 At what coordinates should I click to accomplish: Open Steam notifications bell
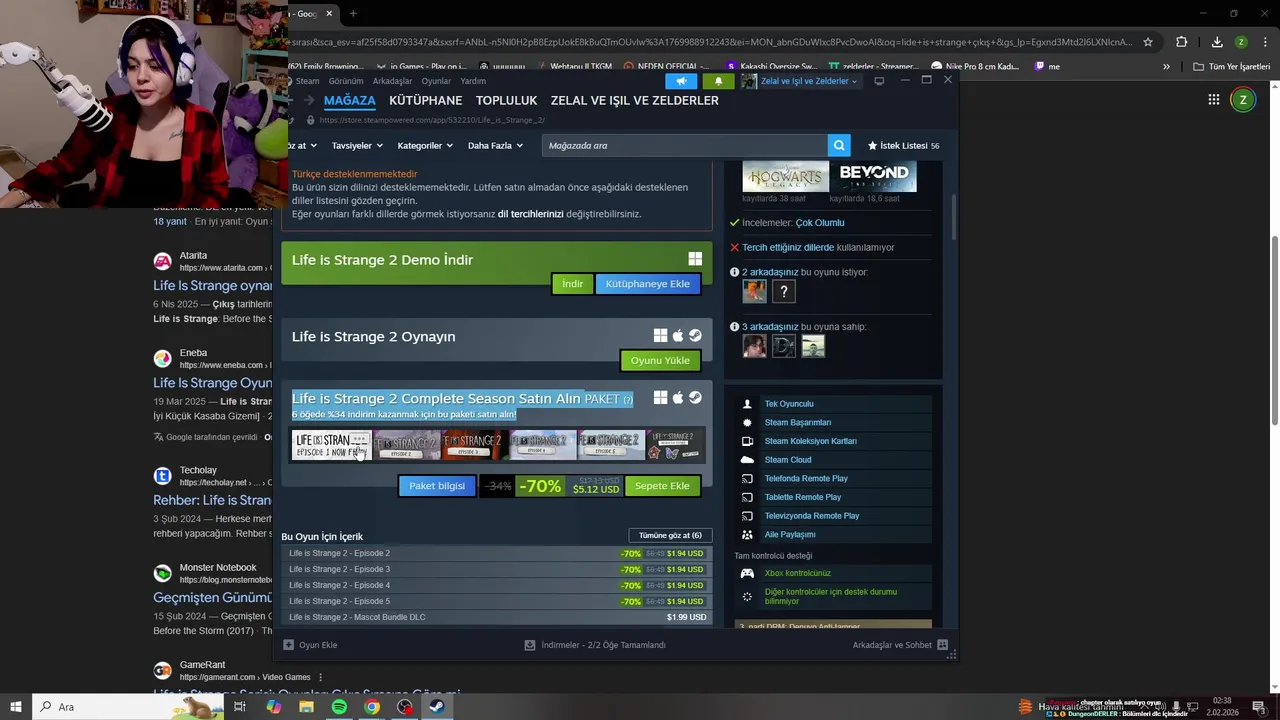(717, 81)
